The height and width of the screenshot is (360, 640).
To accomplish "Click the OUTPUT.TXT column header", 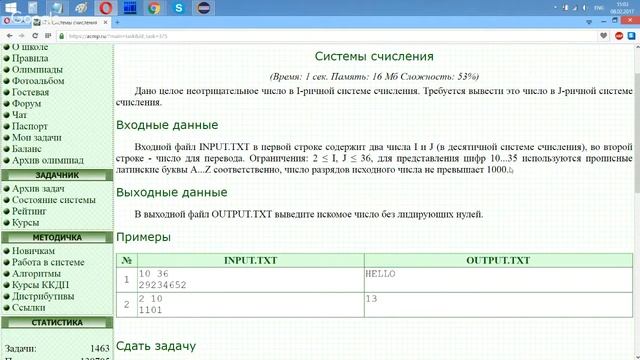I will (498, 260).
